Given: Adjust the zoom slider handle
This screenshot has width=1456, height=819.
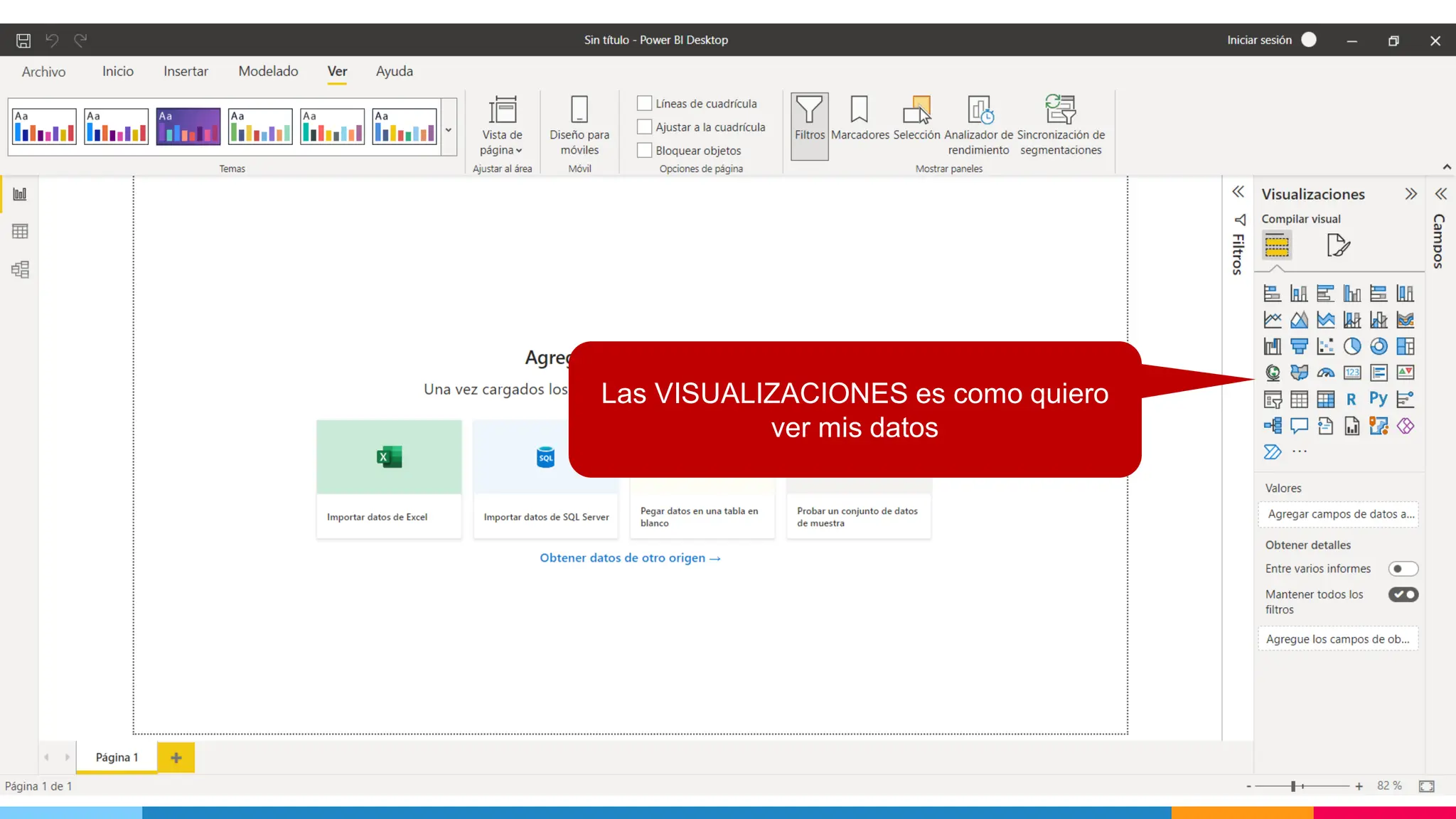Looking at the screenshot, I should [x=1293, y=786].
